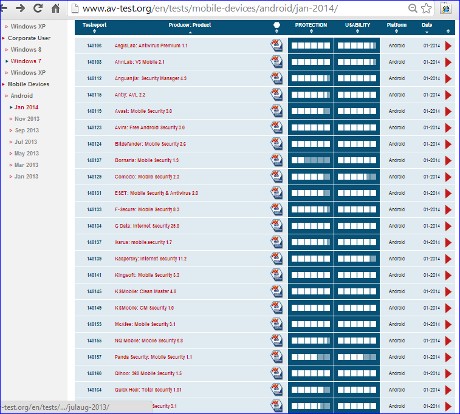Expand the Mobile Devices sidebar section
The height and width of the screenshot is (414, 460).
tap(28, 84)
